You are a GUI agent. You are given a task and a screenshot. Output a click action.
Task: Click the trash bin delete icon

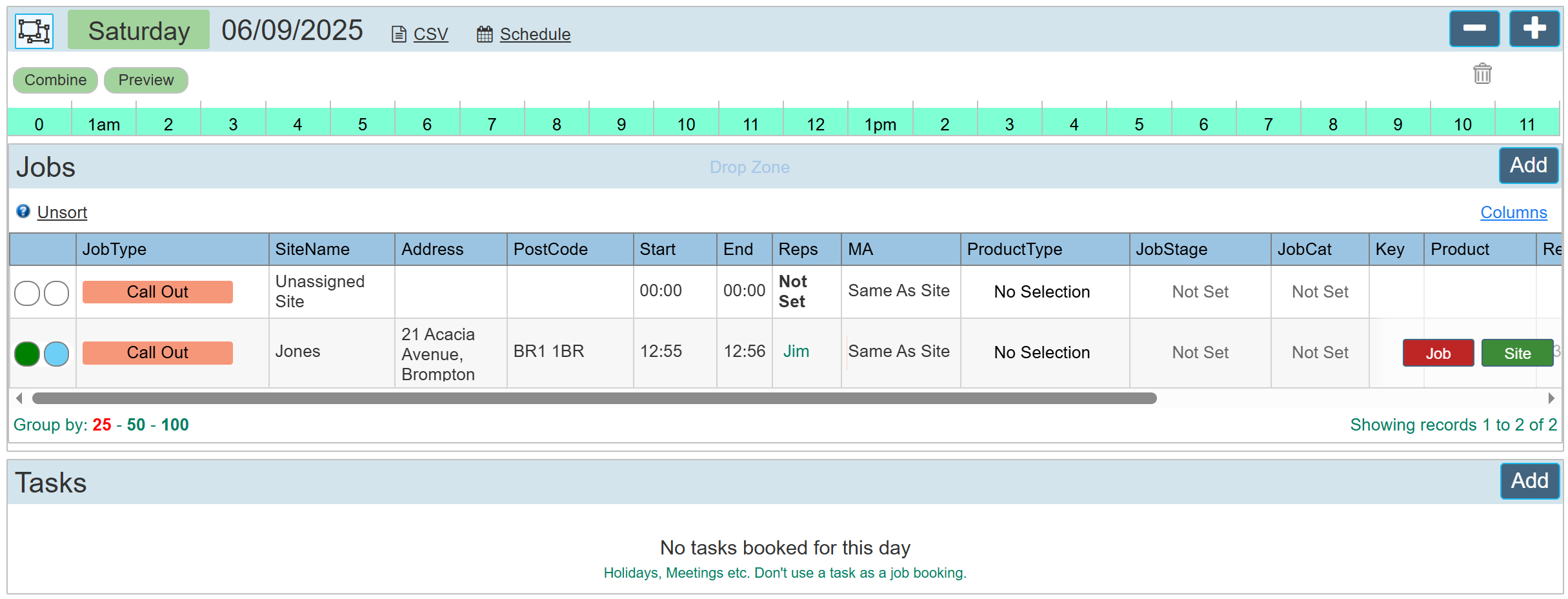click(1482, 74)
